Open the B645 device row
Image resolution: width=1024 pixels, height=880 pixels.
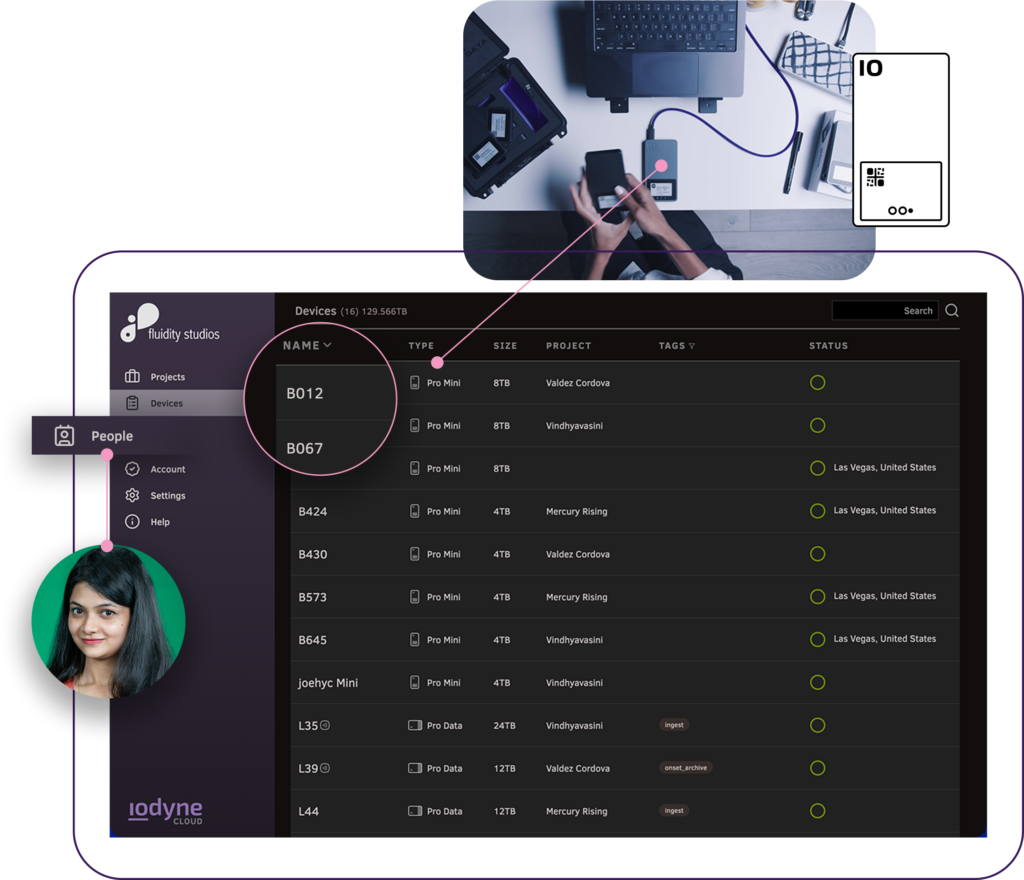625,640
